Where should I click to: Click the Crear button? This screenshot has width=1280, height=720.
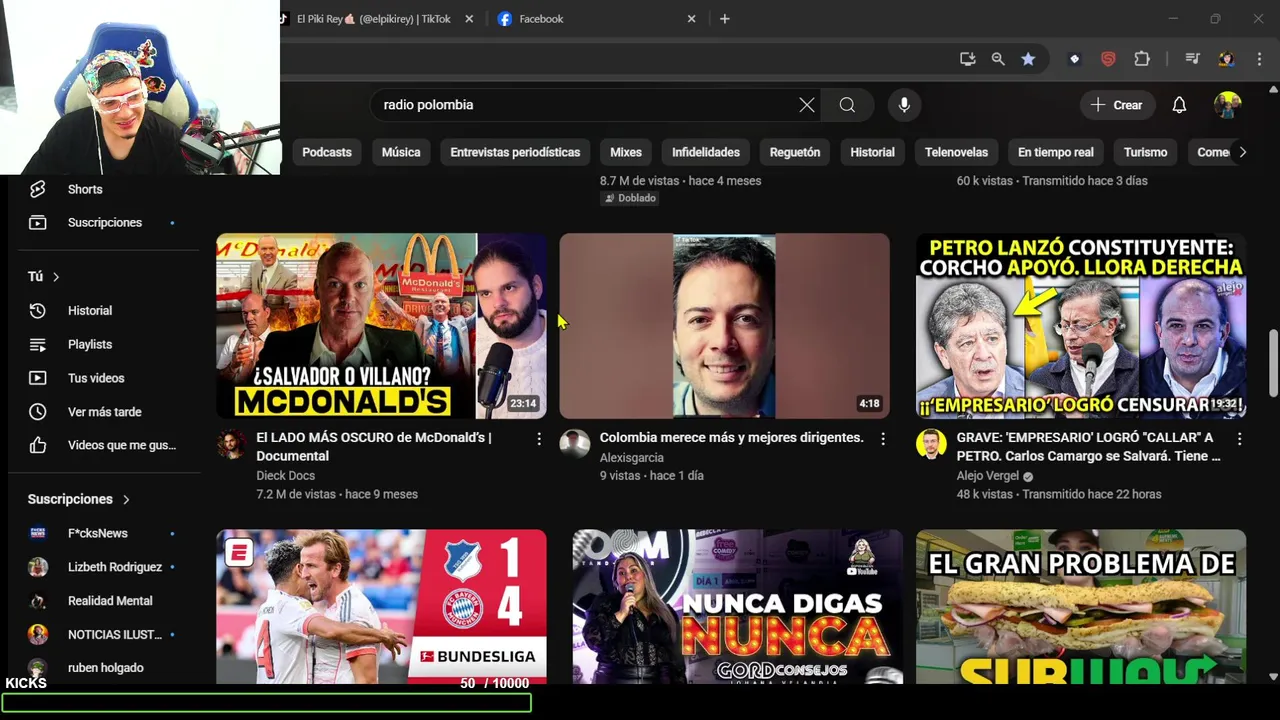pos(1116,105)
